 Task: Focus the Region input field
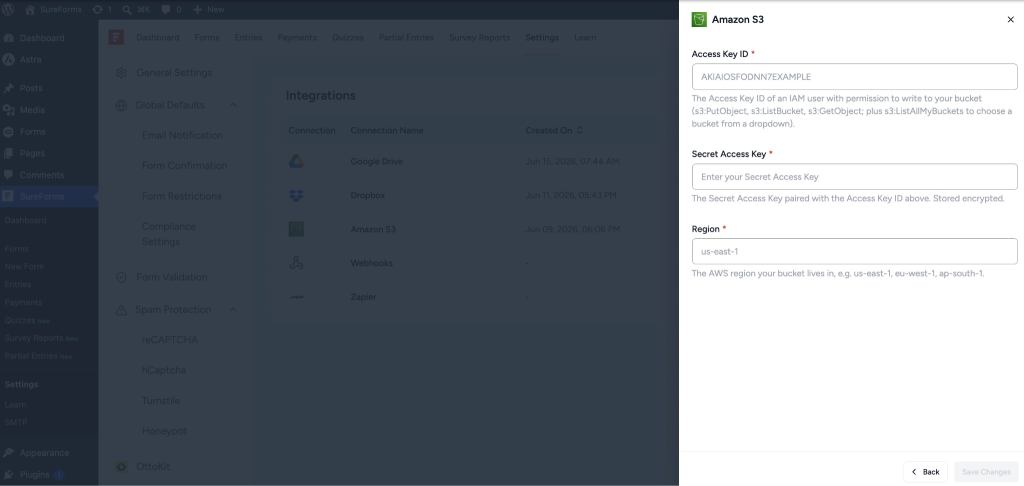click(x=854, y=251)
